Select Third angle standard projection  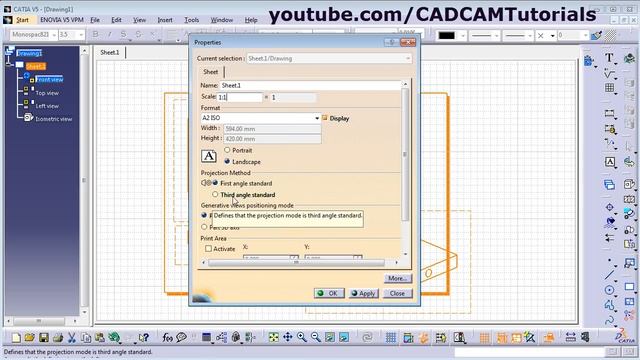(x=215, y=195)
